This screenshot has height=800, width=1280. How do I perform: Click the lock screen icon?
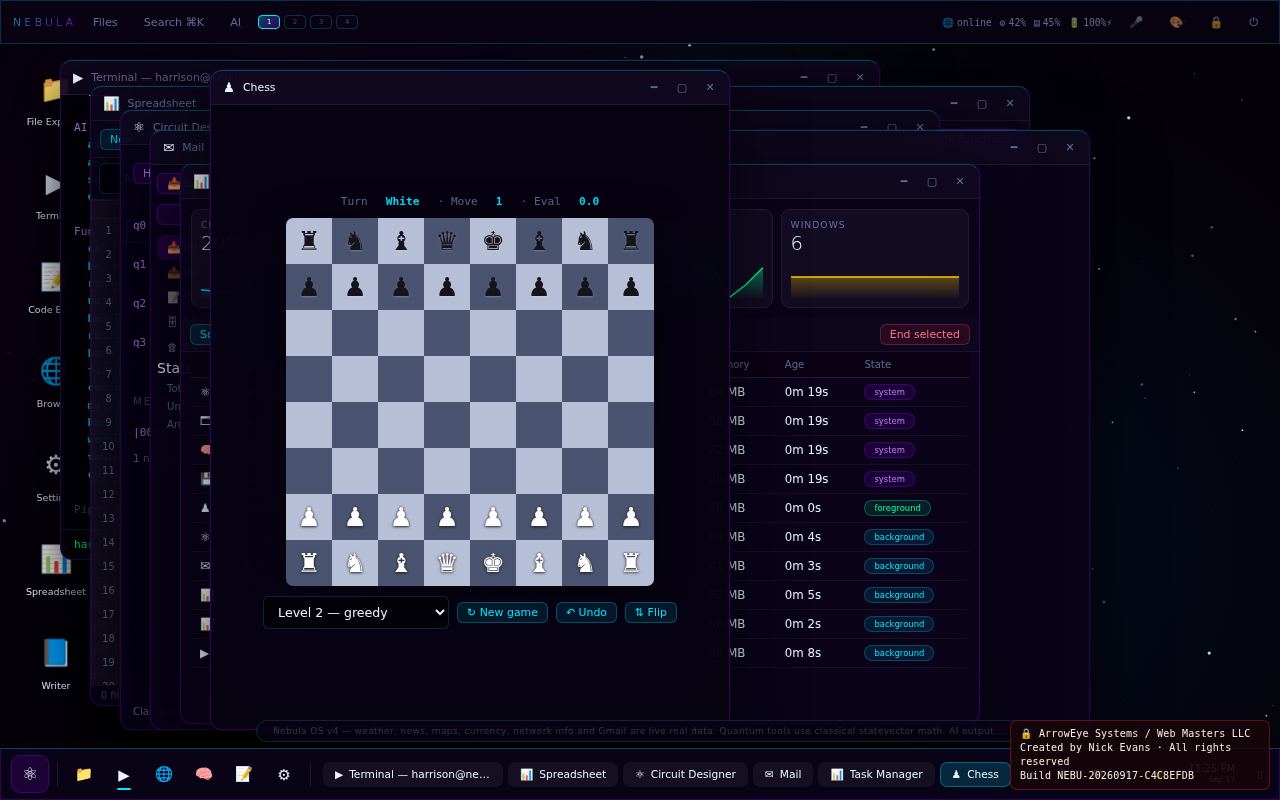point(1216,22)
